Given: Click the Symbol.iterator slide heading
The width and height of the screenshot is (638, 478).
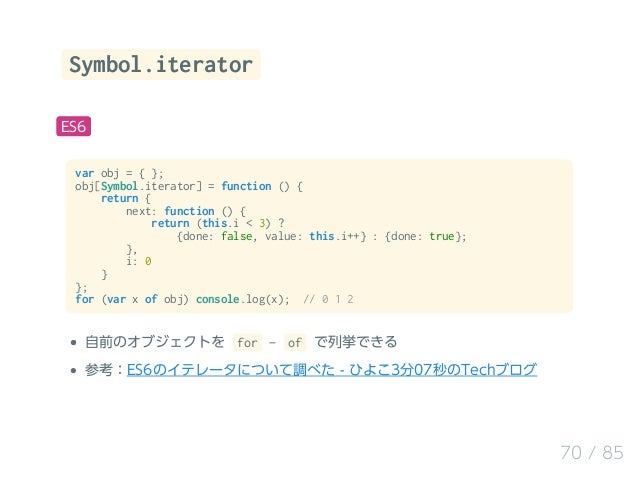Looking at the screenshot, I should pos(161,64).
